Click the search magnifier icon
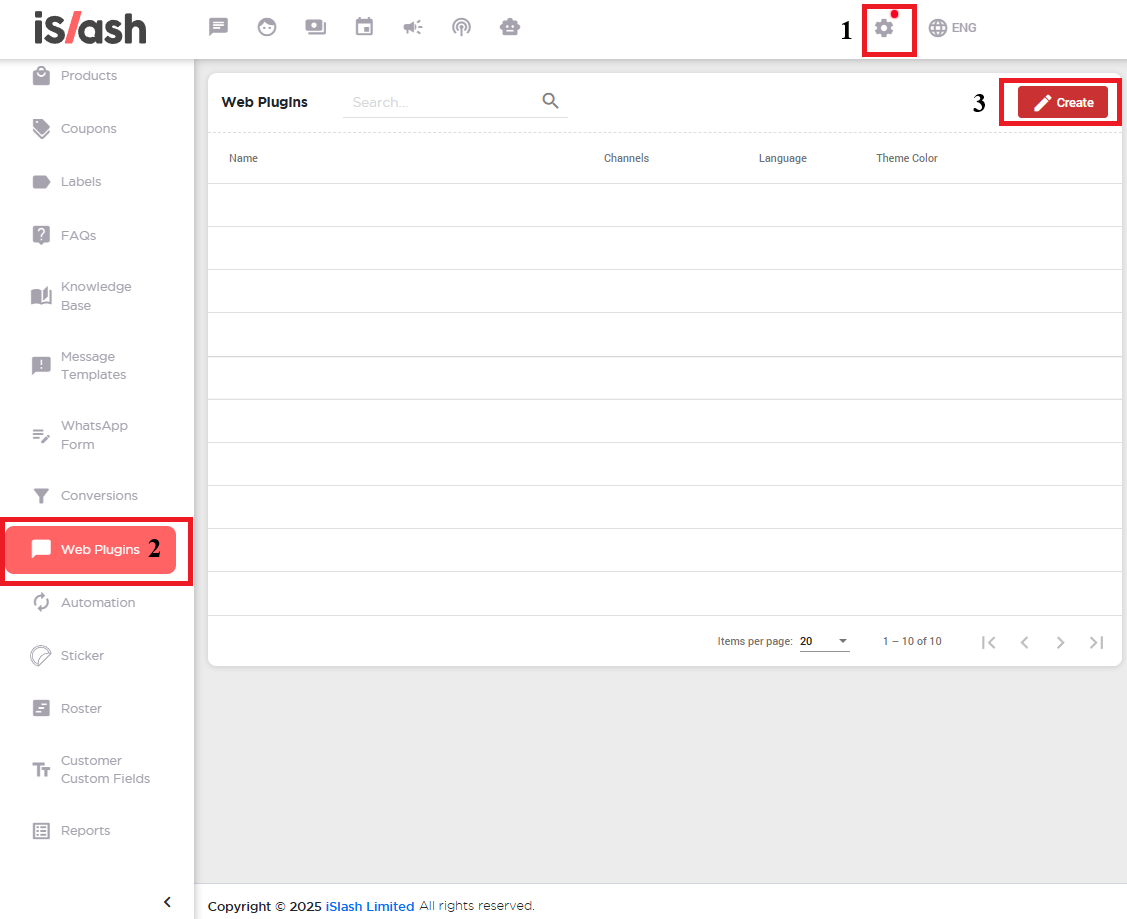The width and height of the screenshot is (1127, 919). [550, 101]
